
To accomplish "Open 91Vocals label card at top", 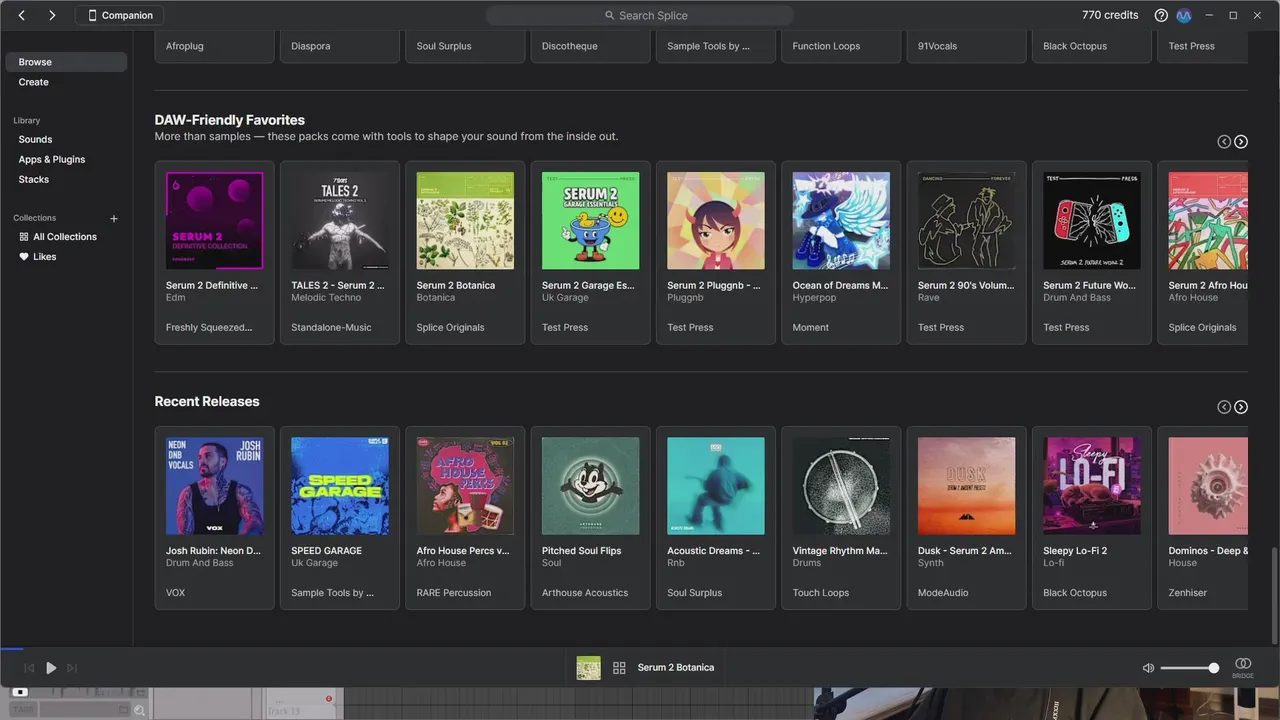I will (x=967, y=46).
